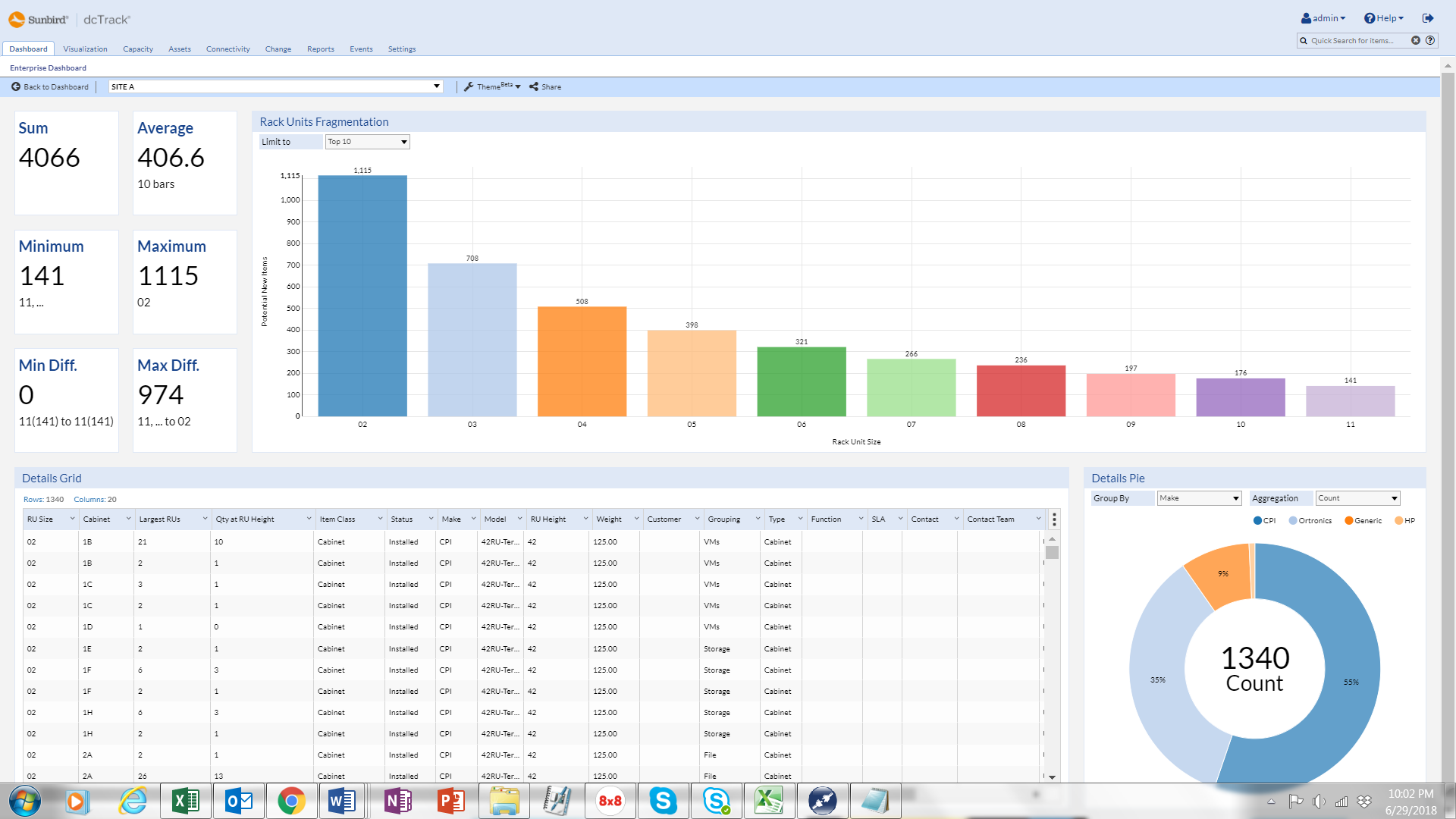
Task: Open the Aggregation Count dropdown
Action: pyautogui.click(x=1357, y=498)
